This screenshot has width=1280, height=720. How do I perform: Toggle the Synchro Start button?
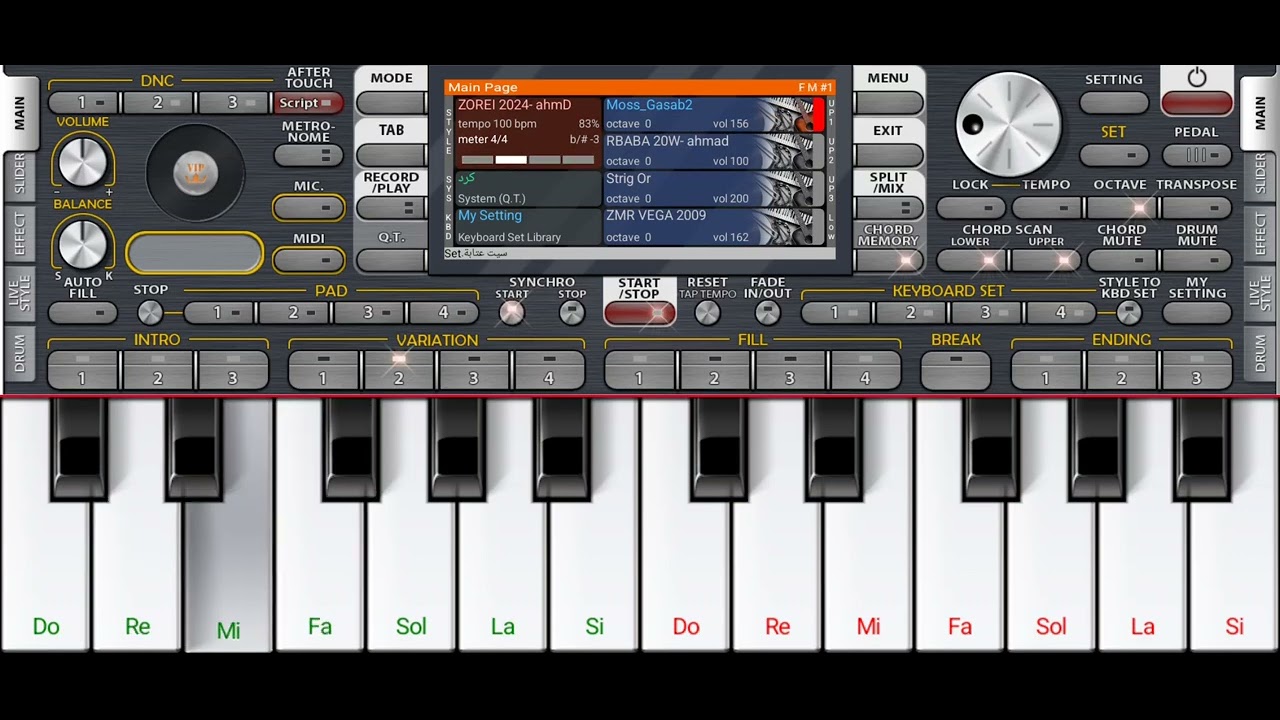pyautogui.click(x=511, y=312)
